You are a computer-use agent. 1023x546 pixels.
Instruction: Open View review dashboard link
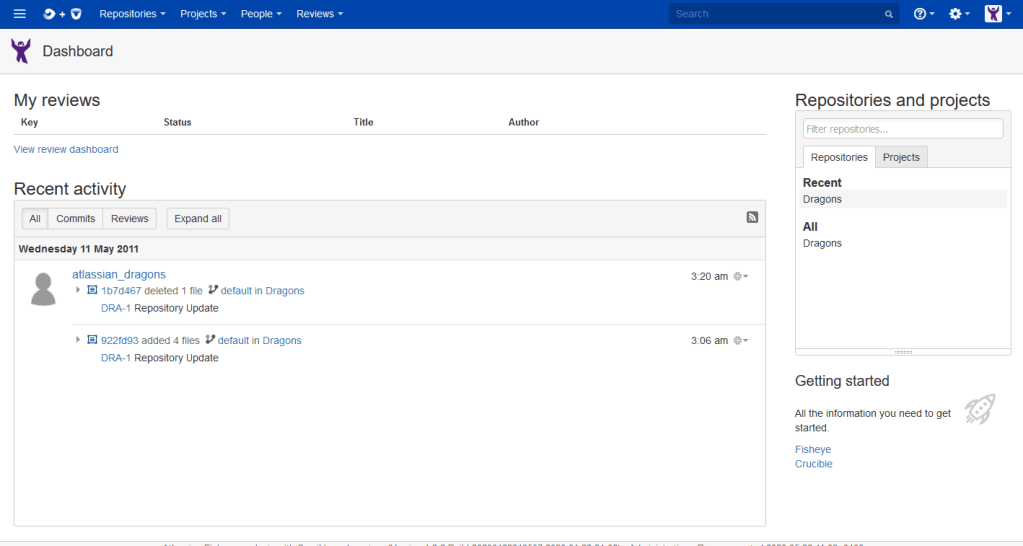coord(66,149)
